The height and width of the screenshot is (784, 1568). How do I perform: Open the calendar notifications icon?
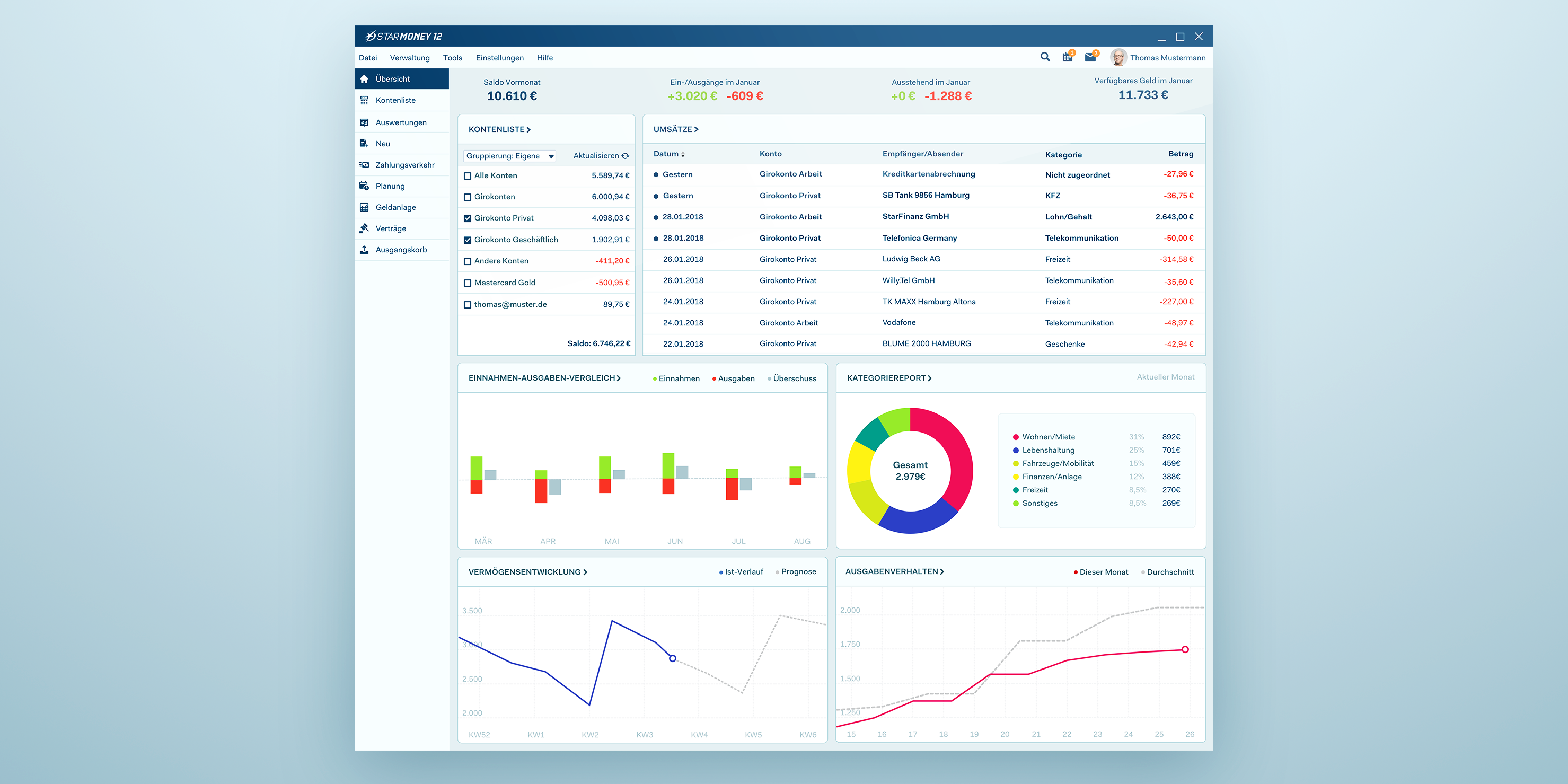pos(1067,57)
